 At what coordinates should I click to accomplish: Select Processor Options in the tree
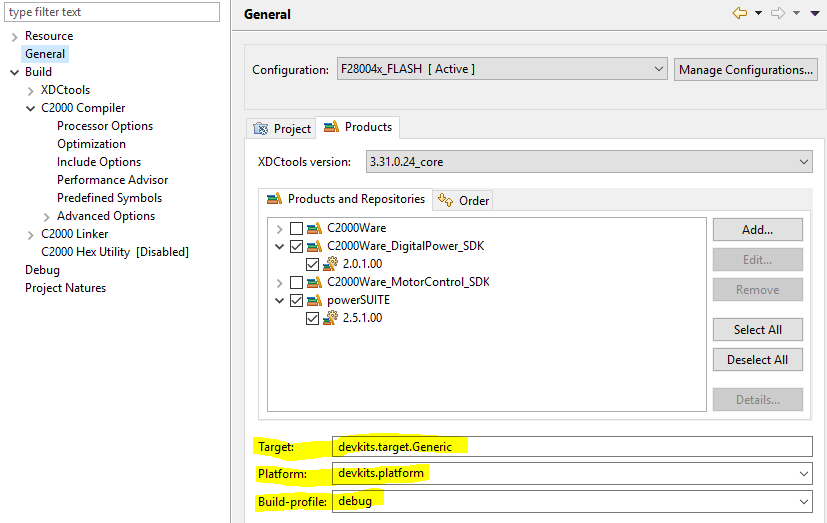[105, 126]
